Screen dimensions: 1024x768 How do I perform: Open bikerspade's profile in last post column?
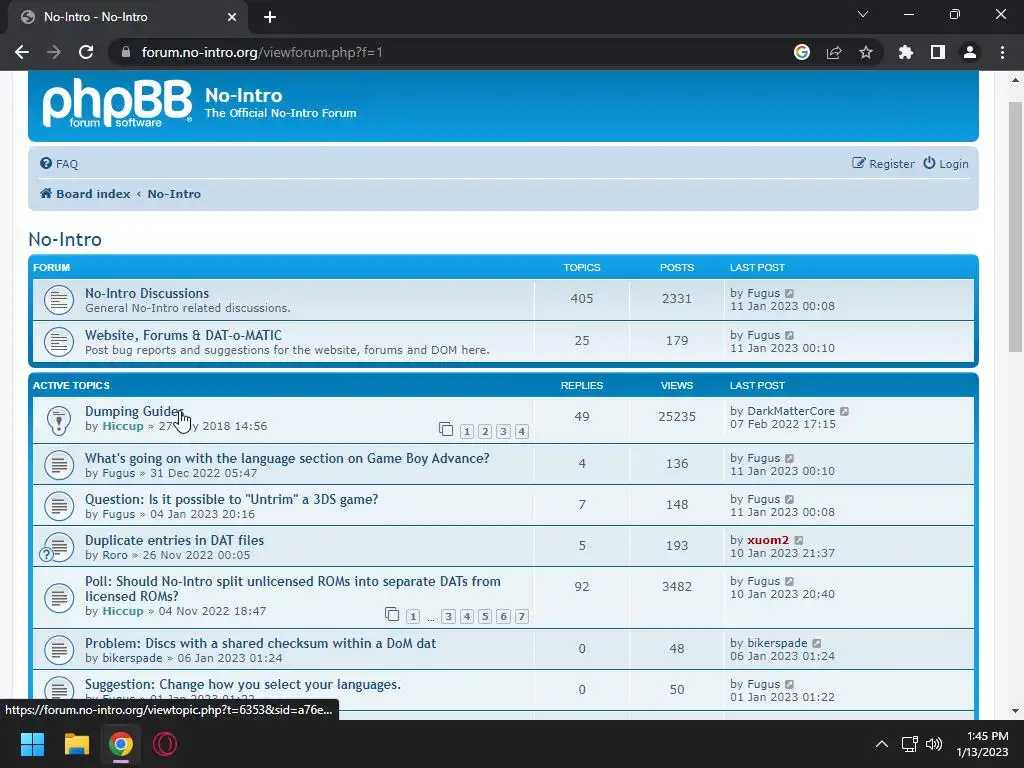pos(777,643)
